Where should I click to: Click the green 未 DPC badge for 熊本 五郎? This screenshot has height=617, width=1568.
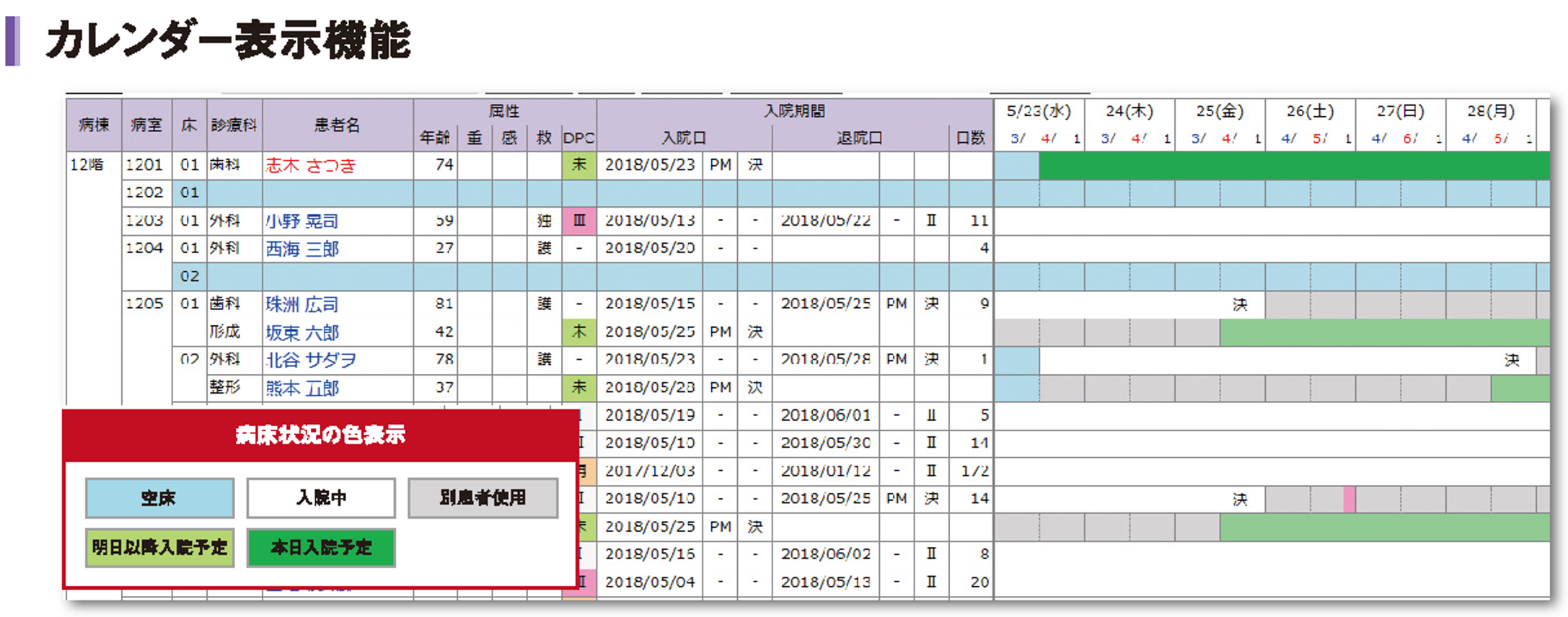coord(578,388)
